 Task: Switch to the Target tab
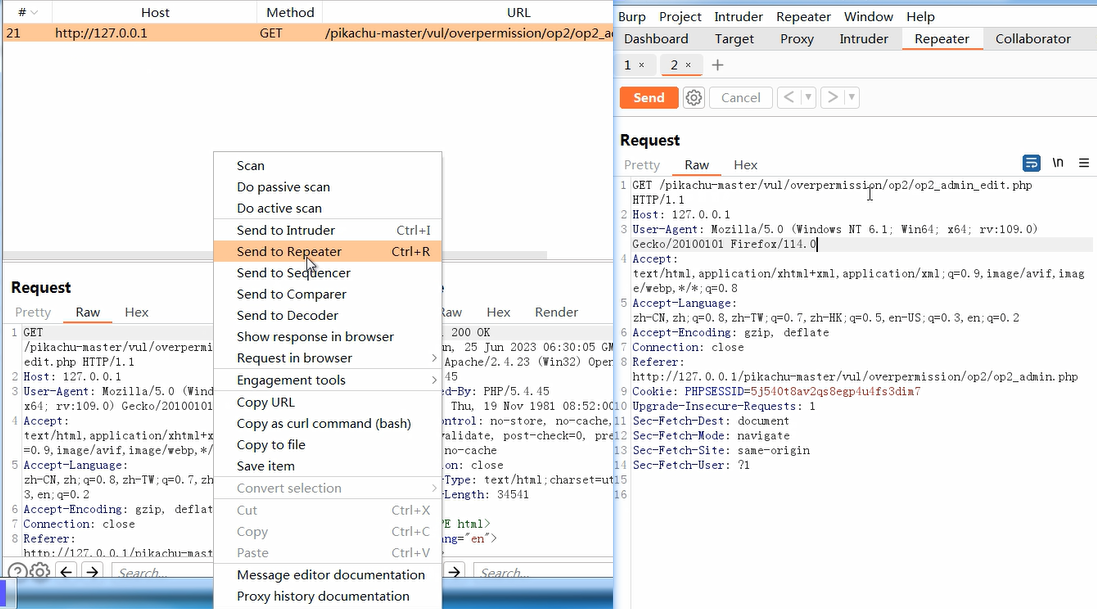(734, 39)
